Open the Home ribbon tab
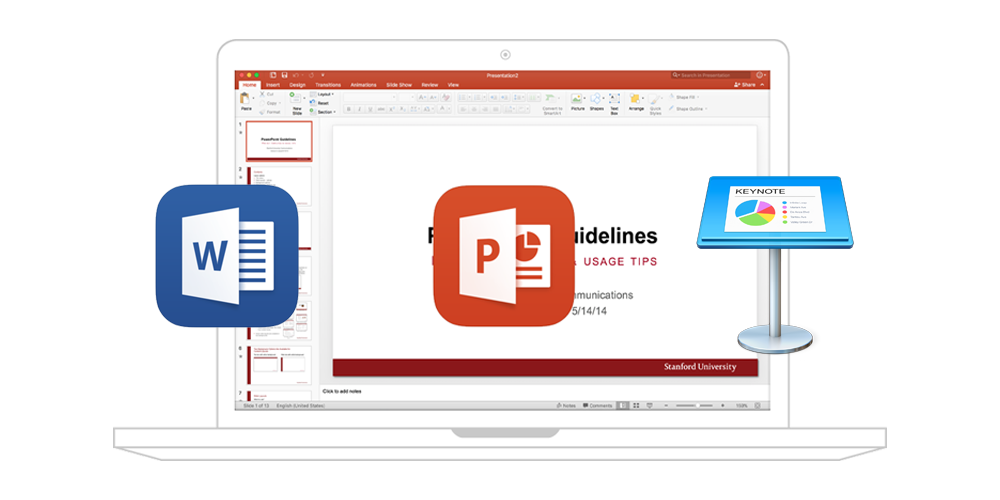The width and height of the screenshot is (1000, 500). [249, 85]
